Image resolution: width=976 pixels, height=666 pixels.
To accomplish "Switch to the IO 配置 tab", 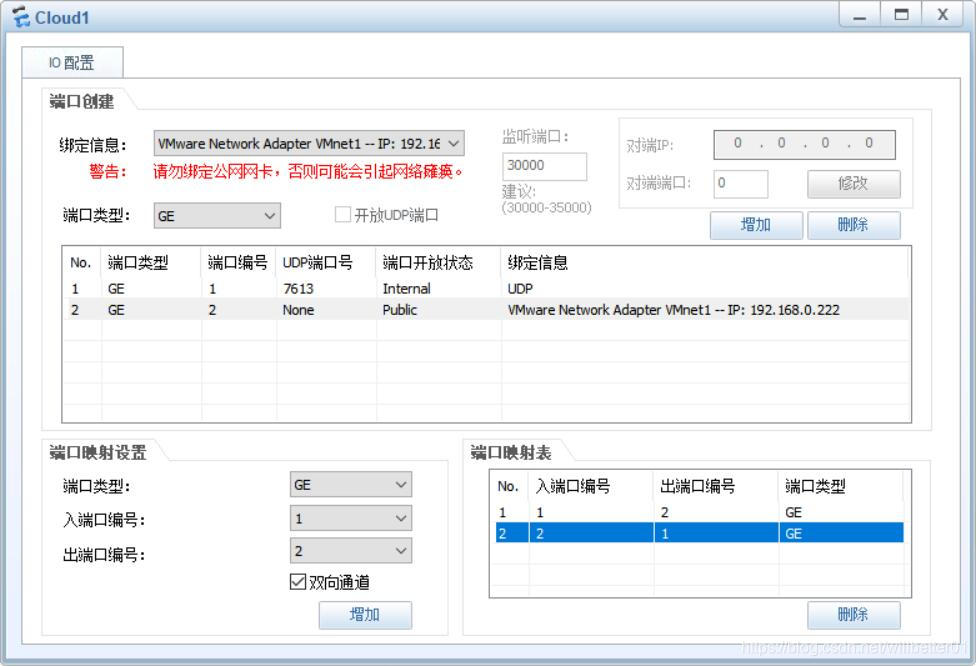I will pos(72,62).
